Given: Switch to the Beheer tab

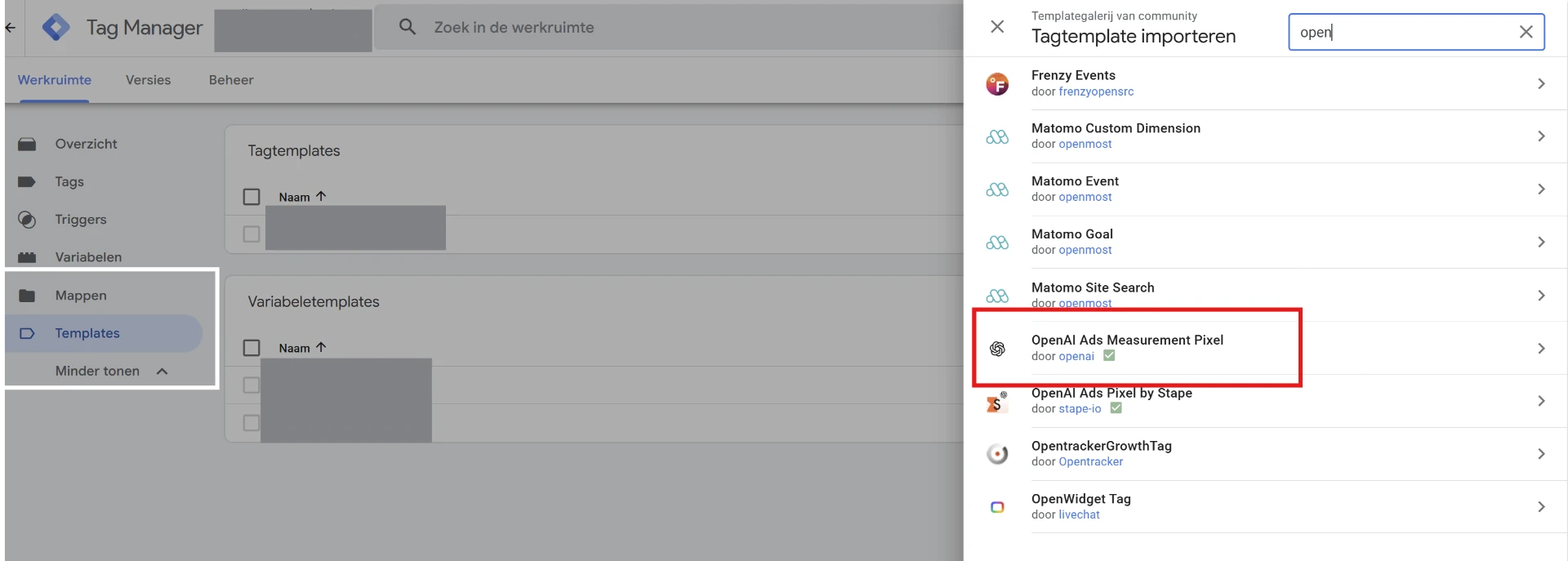Looking at the screenshot, I should [231, 80].
